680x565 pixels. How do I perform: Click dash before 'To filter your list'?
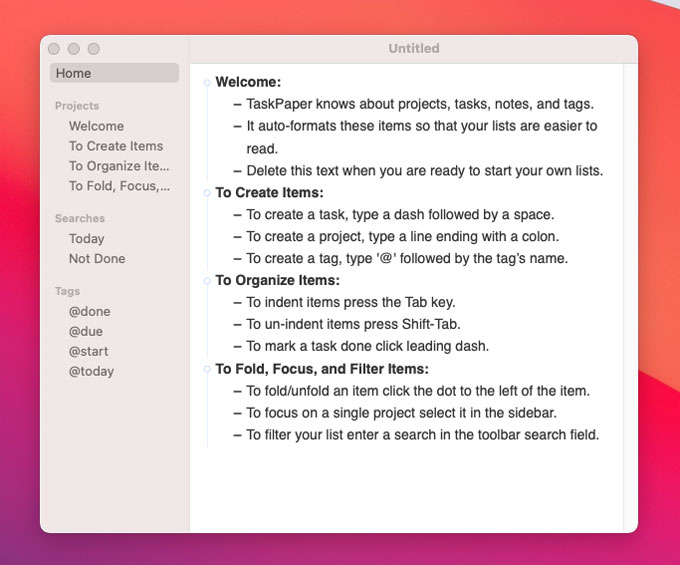237,435
